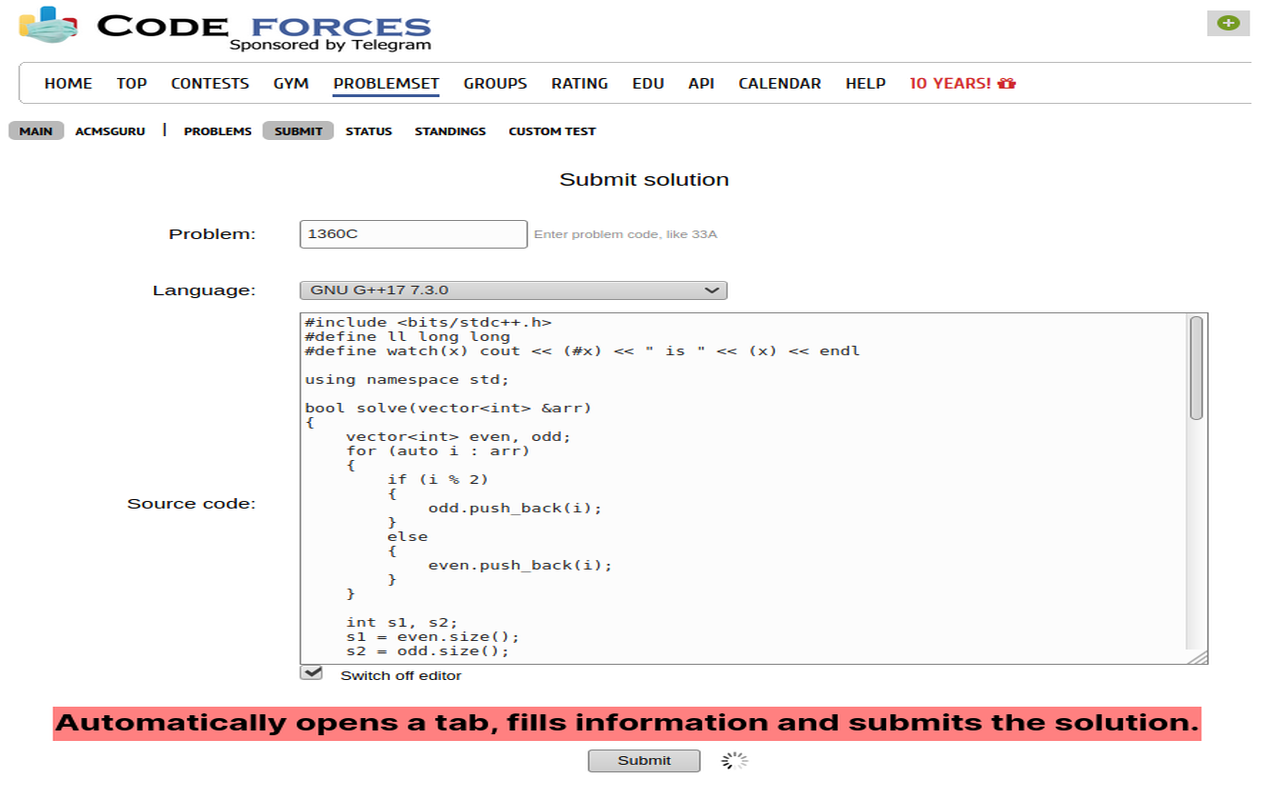Click inside the Problem code input field
Viewport: 1280px width, 800px height.
(413, 233)
